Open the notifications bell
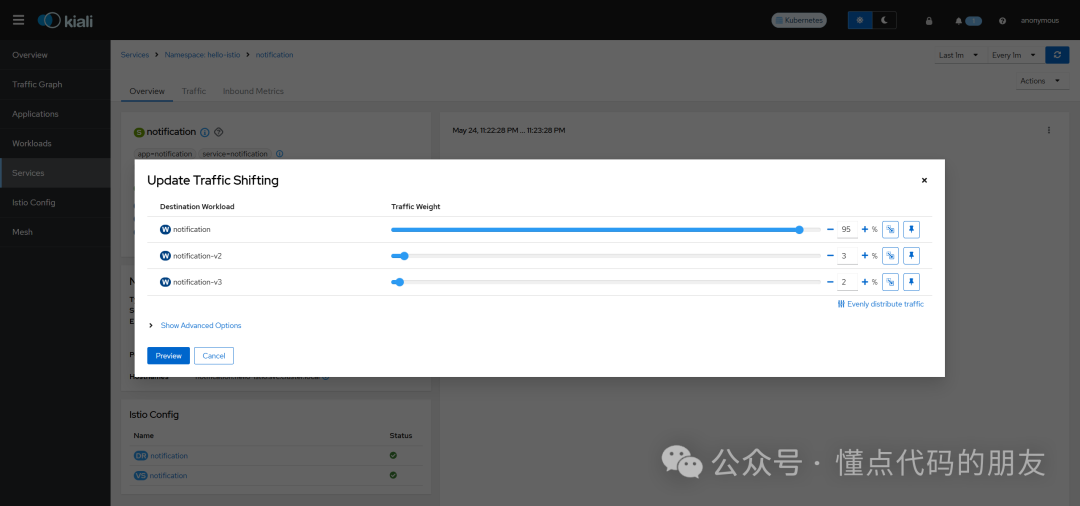1080x506 pixels. tap(959, 21)
